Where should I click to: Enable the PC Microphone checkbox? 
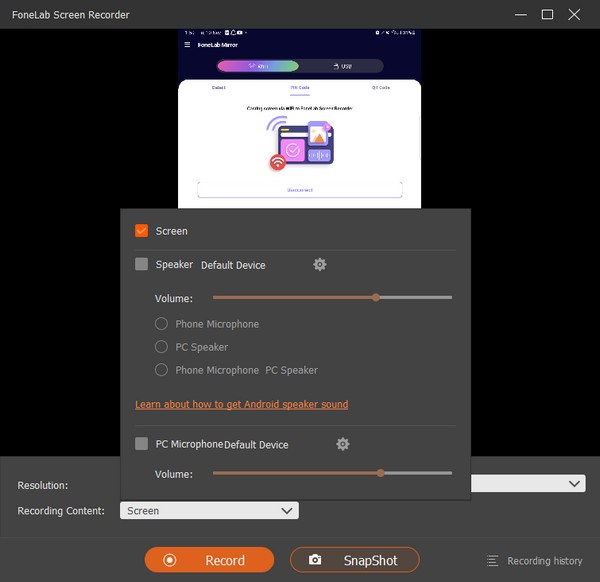pos(142,443)
